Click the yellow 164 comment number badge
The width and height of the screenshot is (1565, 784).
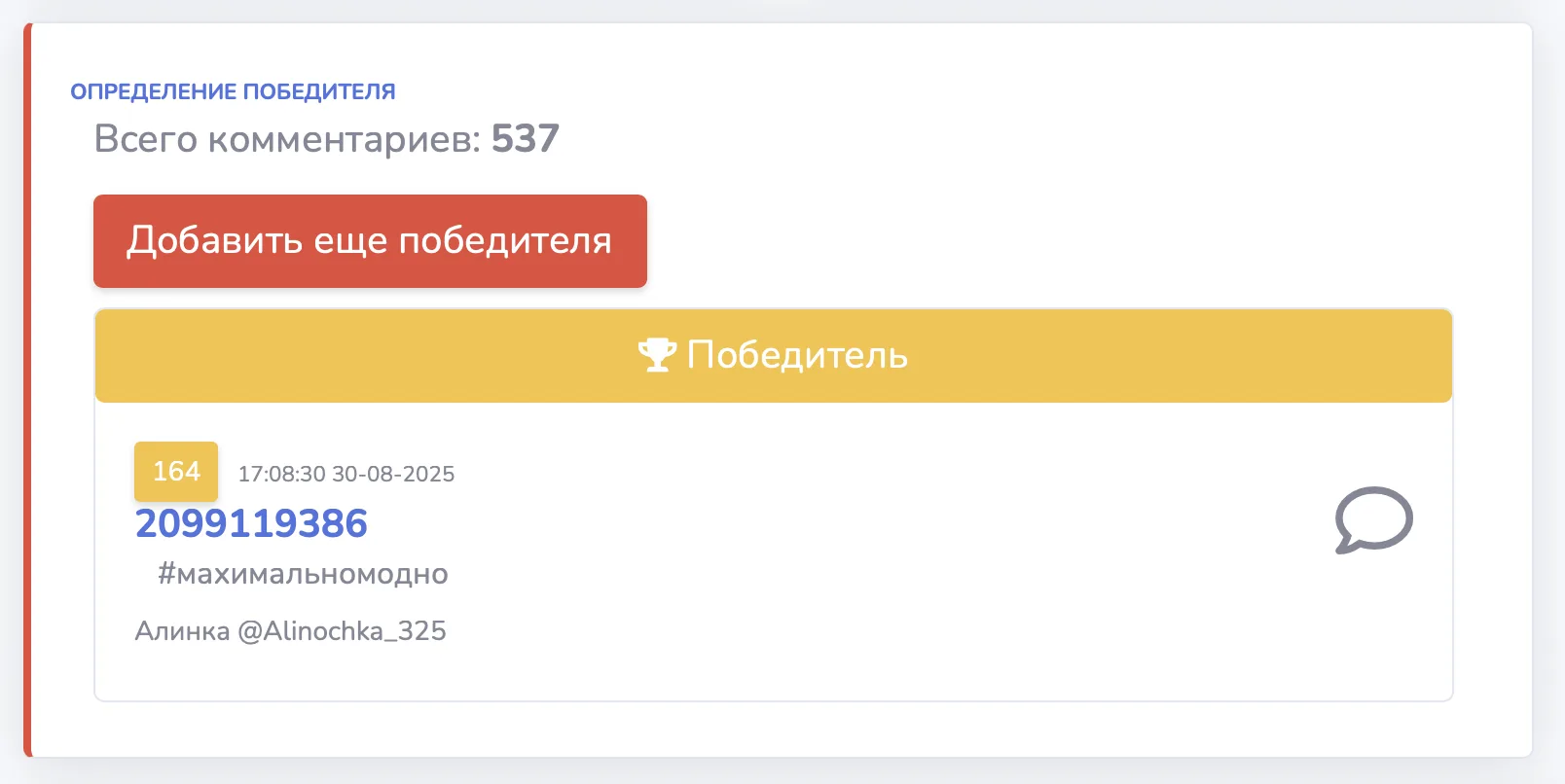point(176,472)
